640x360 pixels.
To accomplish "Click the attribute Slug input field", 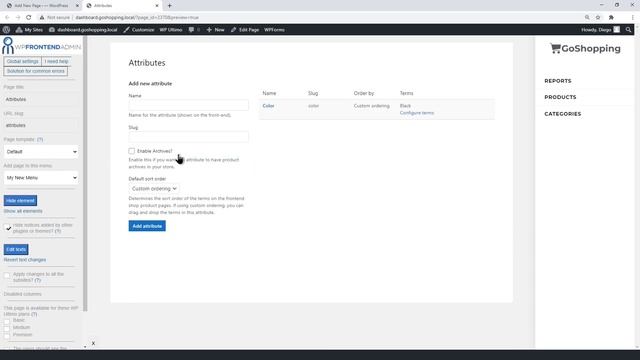I will point(188,137).
